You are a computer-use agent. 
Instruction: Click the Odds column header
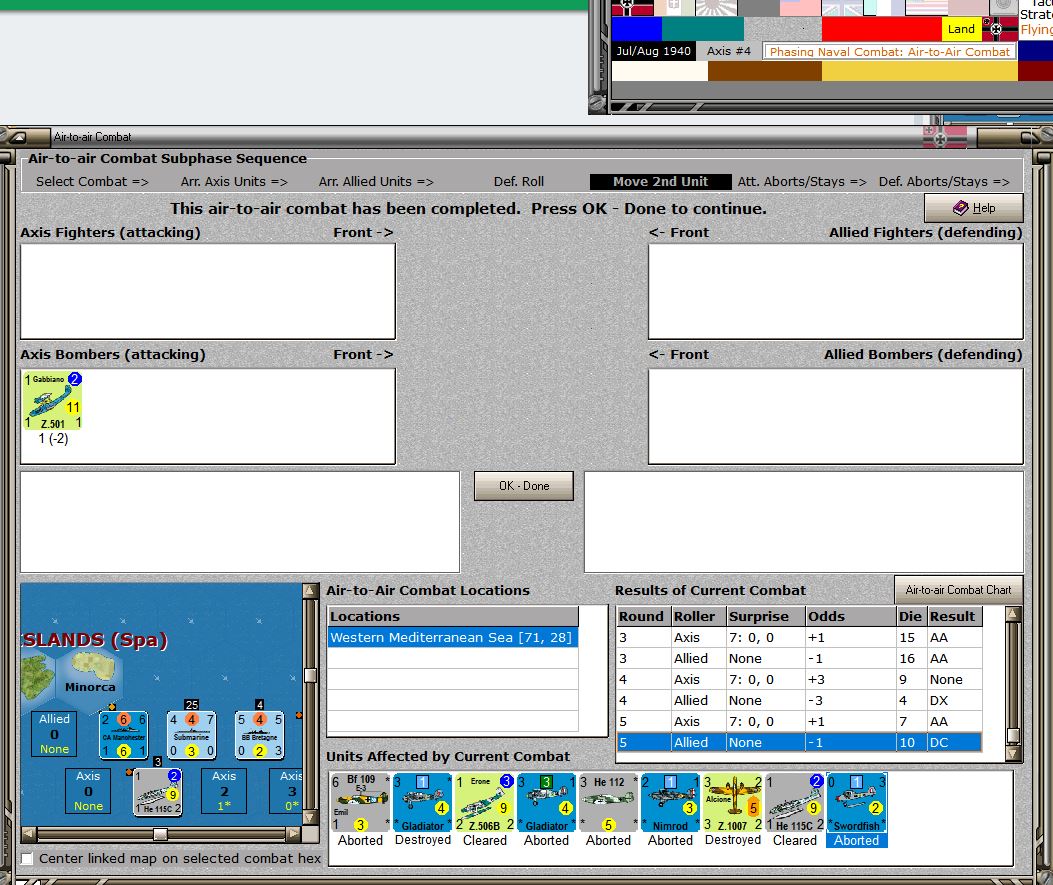click(851, 616)
